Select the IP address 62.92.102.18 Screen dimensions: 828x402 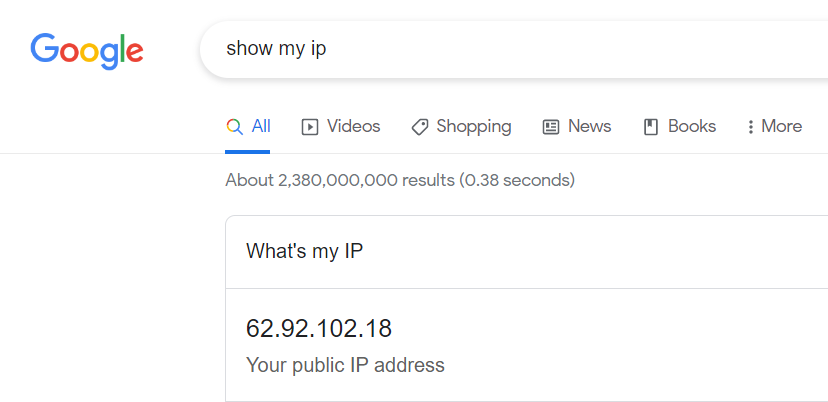pos(319,329)
